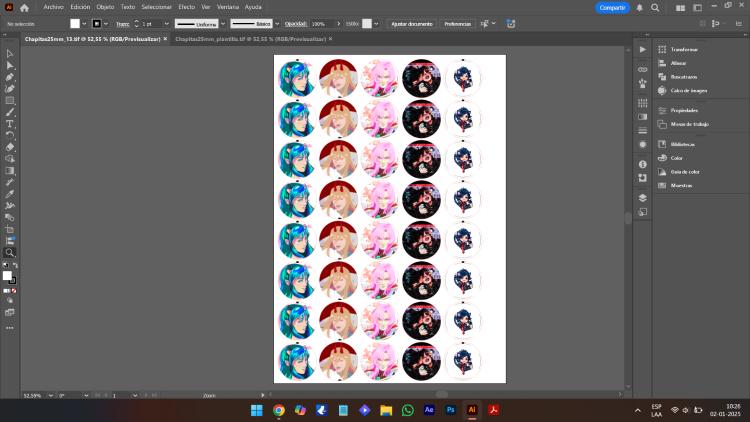Go to Illustrator Home screen
Screen dimensions: 750x422
(x=24, y=7)
